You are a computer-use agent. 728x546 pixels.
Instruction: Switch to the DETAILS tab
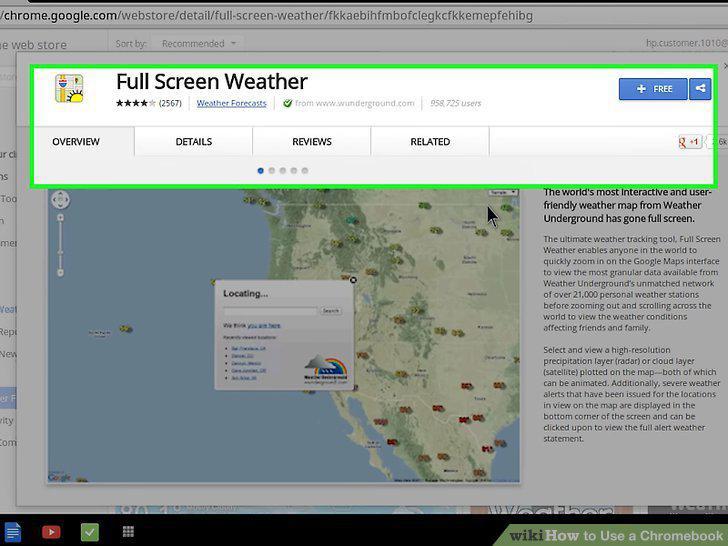coord(194,142)
